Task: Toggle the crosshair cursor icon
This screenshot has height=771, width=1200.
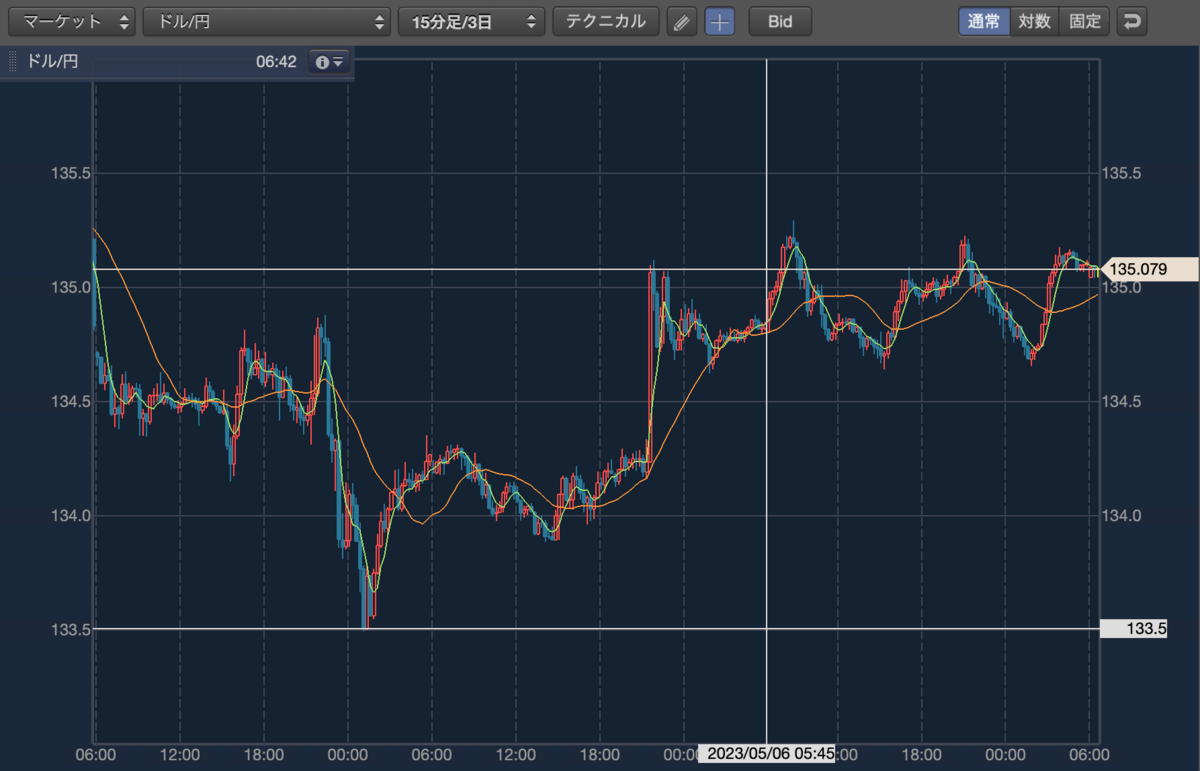Action: click(x=720, y=21)
